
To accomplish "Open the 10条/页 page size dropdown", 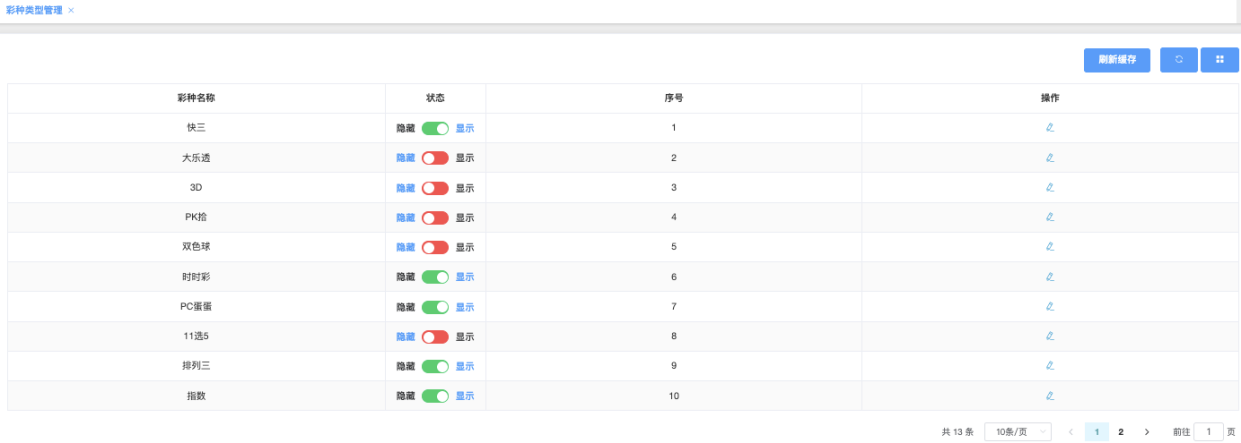I will pos(1018,432).
